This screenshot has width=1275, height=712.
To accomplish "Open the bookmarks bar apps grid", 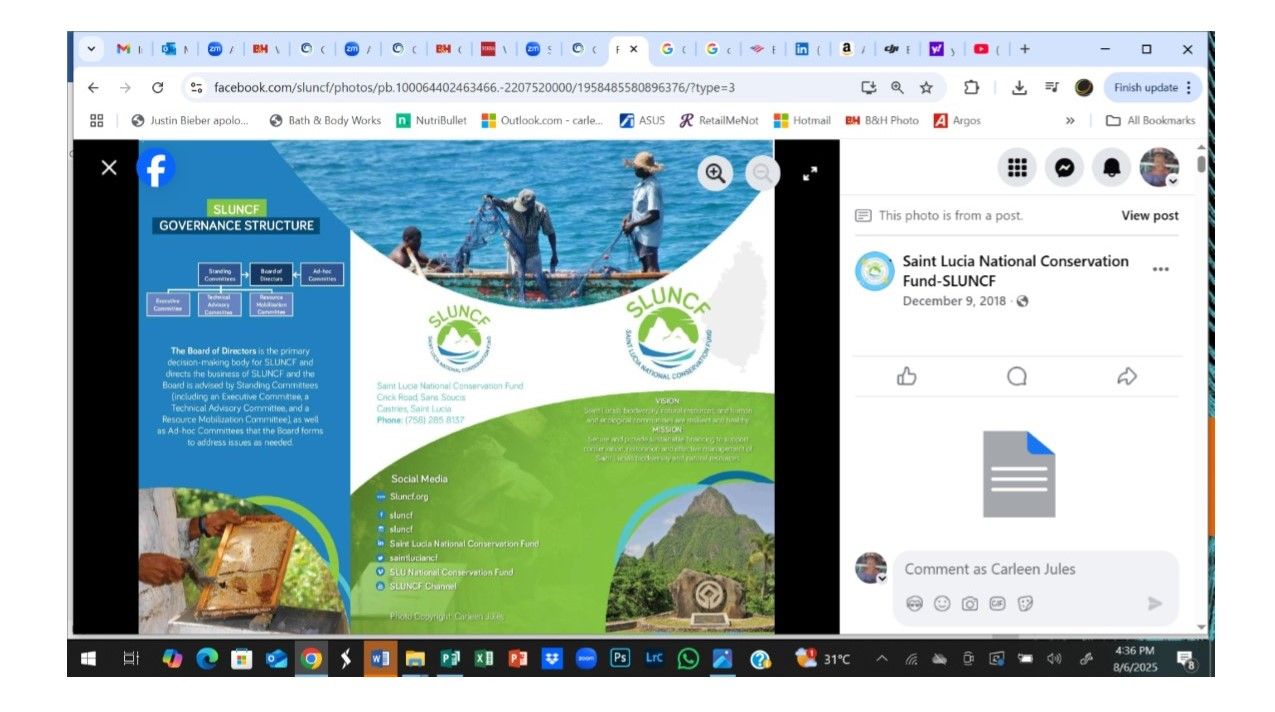I will click(x=97, y=120).
